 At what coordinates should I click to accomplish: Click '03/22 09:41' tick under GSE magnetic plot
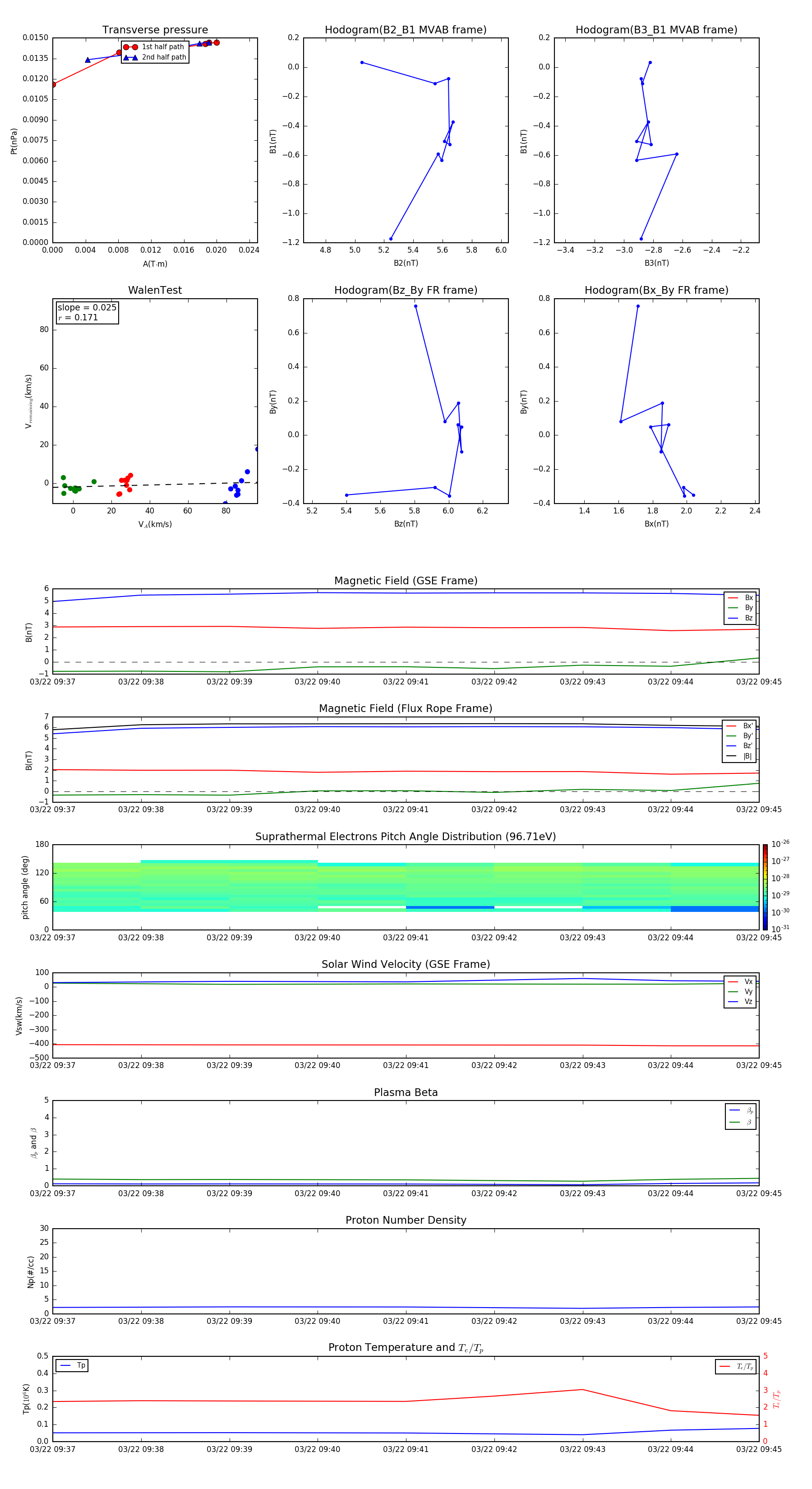pos(406,682)
